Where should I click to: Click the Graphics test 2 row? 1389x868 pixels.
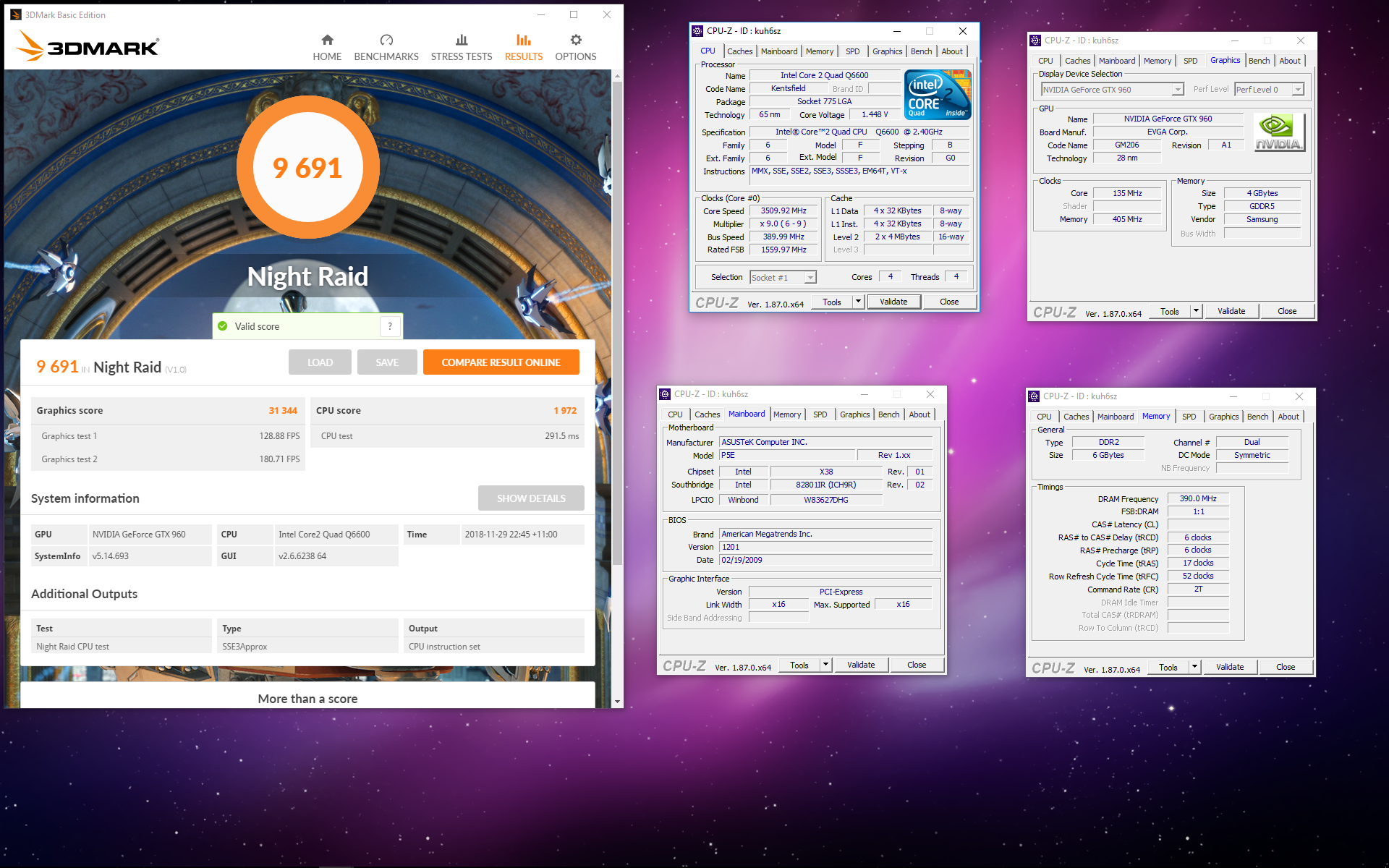point(169,459)
